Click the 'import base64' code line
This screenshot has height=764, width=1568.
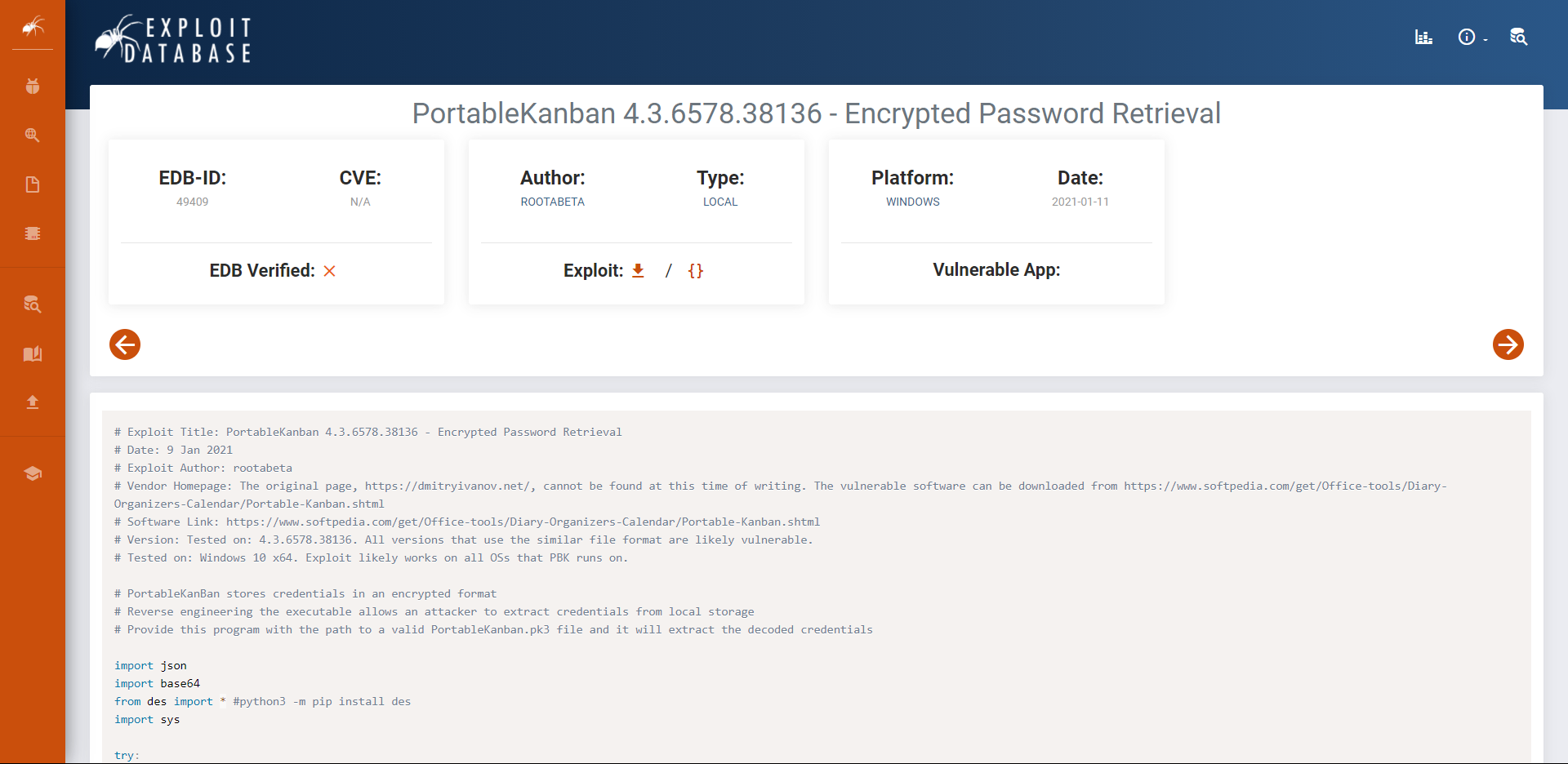pyautogui.click(x=157, y=683)
